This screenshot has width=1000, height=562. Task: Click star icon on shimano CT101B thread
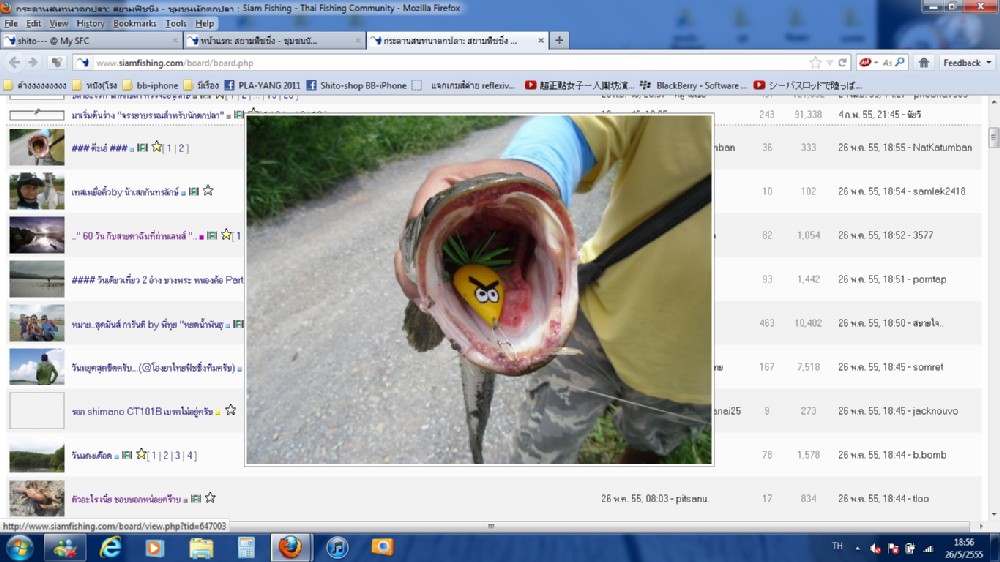(x=230, y=410)
